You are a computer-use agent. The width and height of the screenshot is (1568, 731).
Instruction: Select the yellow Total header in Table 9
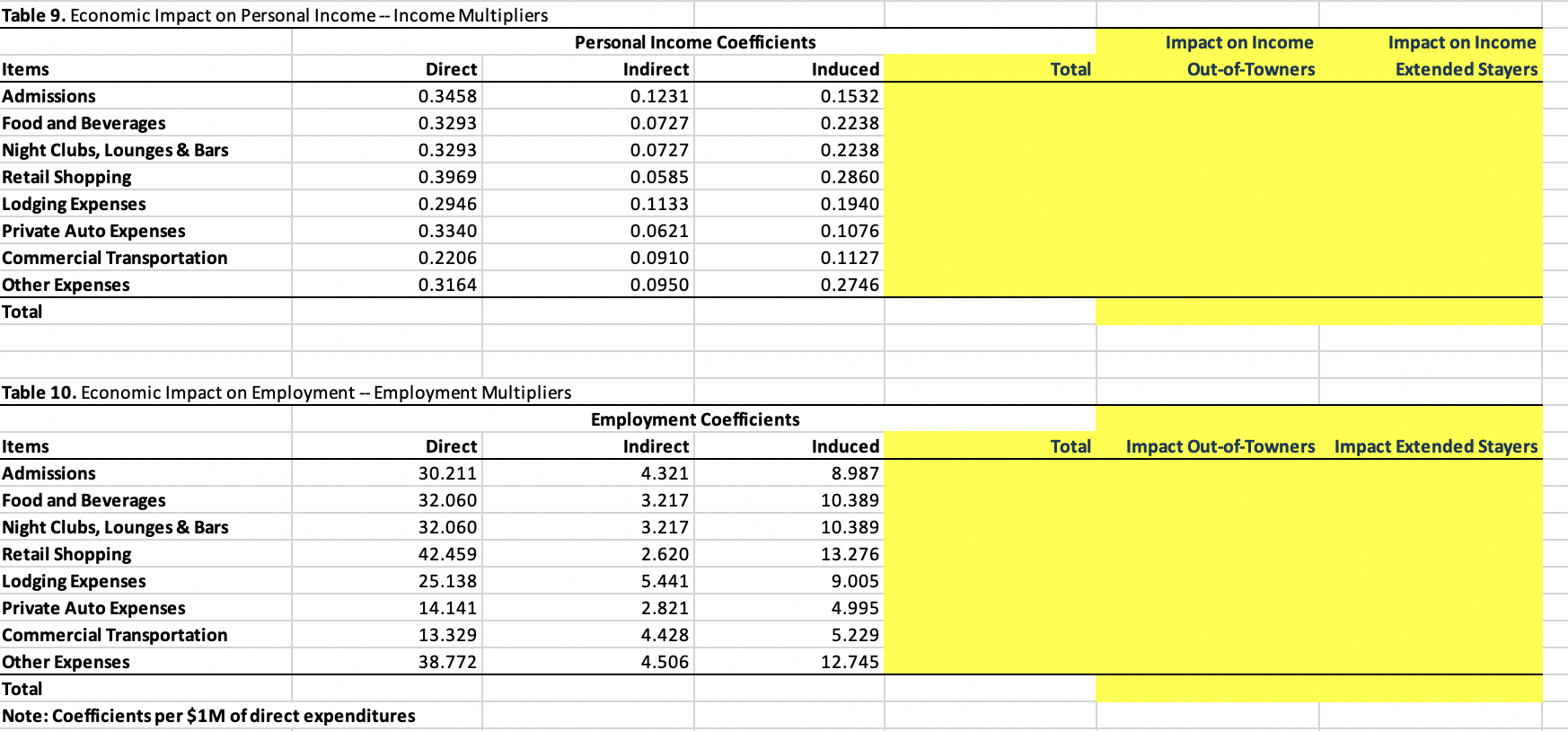click(1070, 69)
